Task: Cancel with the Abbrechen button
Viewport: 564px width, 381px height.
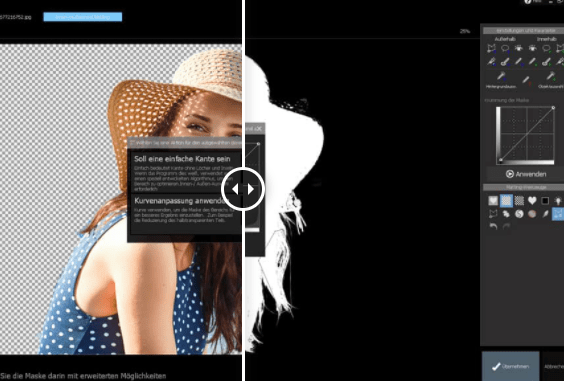Action: coord(554,366)
